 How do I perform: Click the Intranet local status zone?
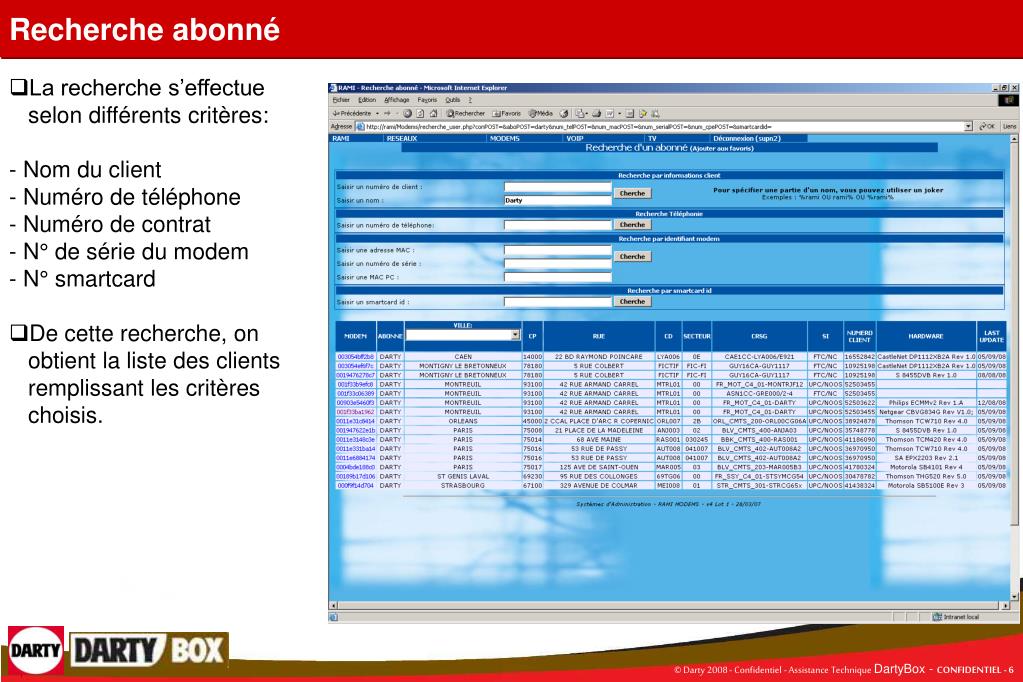pos(956,617)
